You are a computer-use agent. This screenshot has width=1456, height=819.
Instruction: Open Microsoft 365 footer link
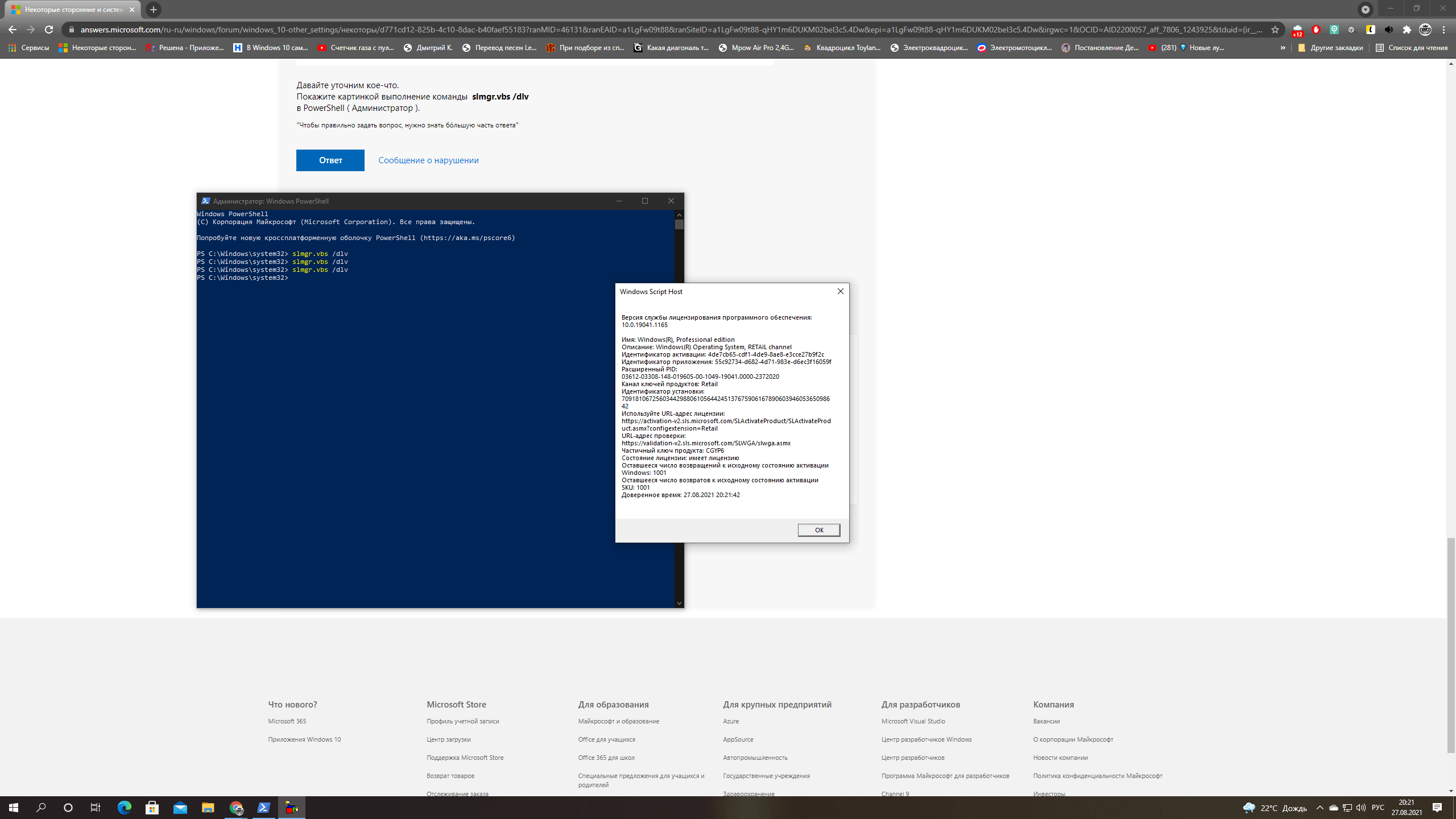click(x=287, y=721)
